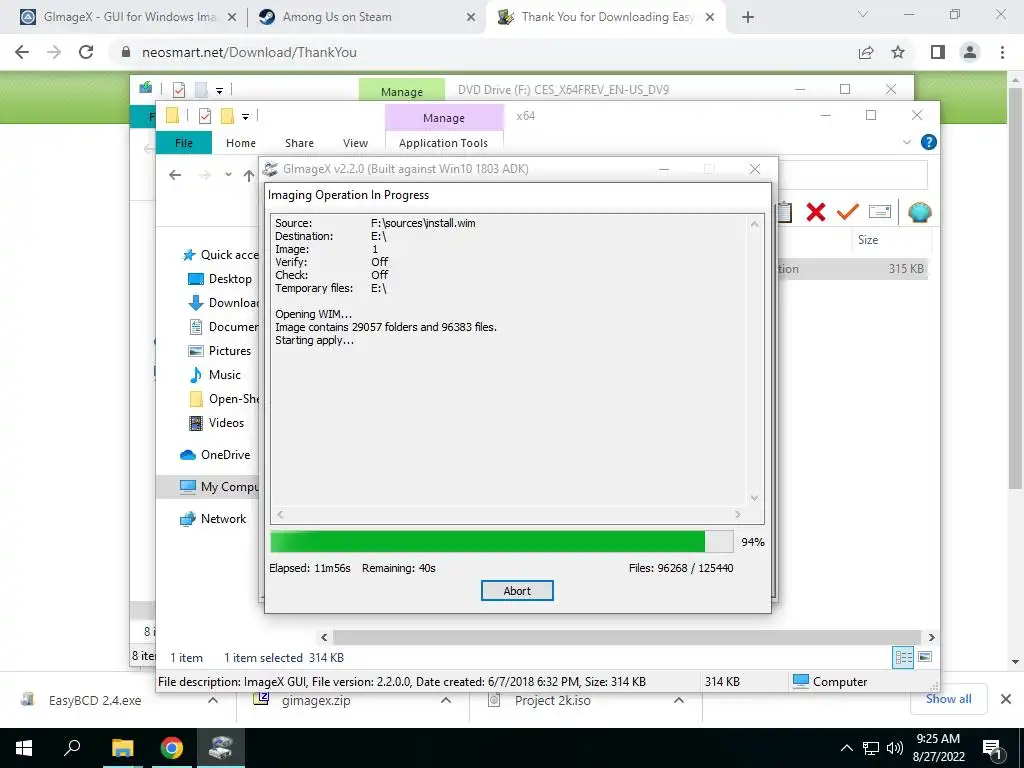Open Chrome profile avatar
The width and height of the screenshot is (1024, 768).
point(970,52)
